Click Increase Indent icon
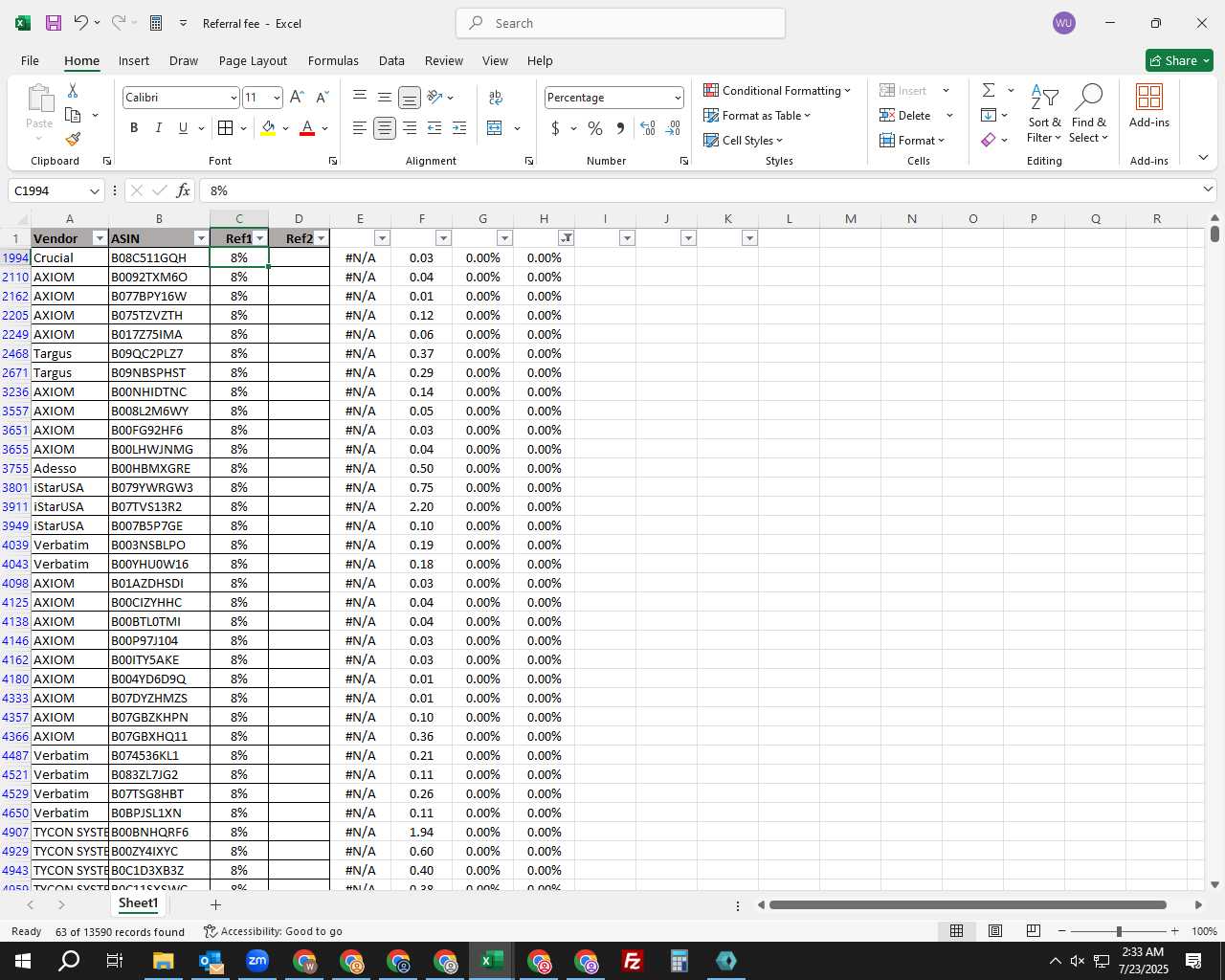This screenshot has width=1225, height=980. 459,127
